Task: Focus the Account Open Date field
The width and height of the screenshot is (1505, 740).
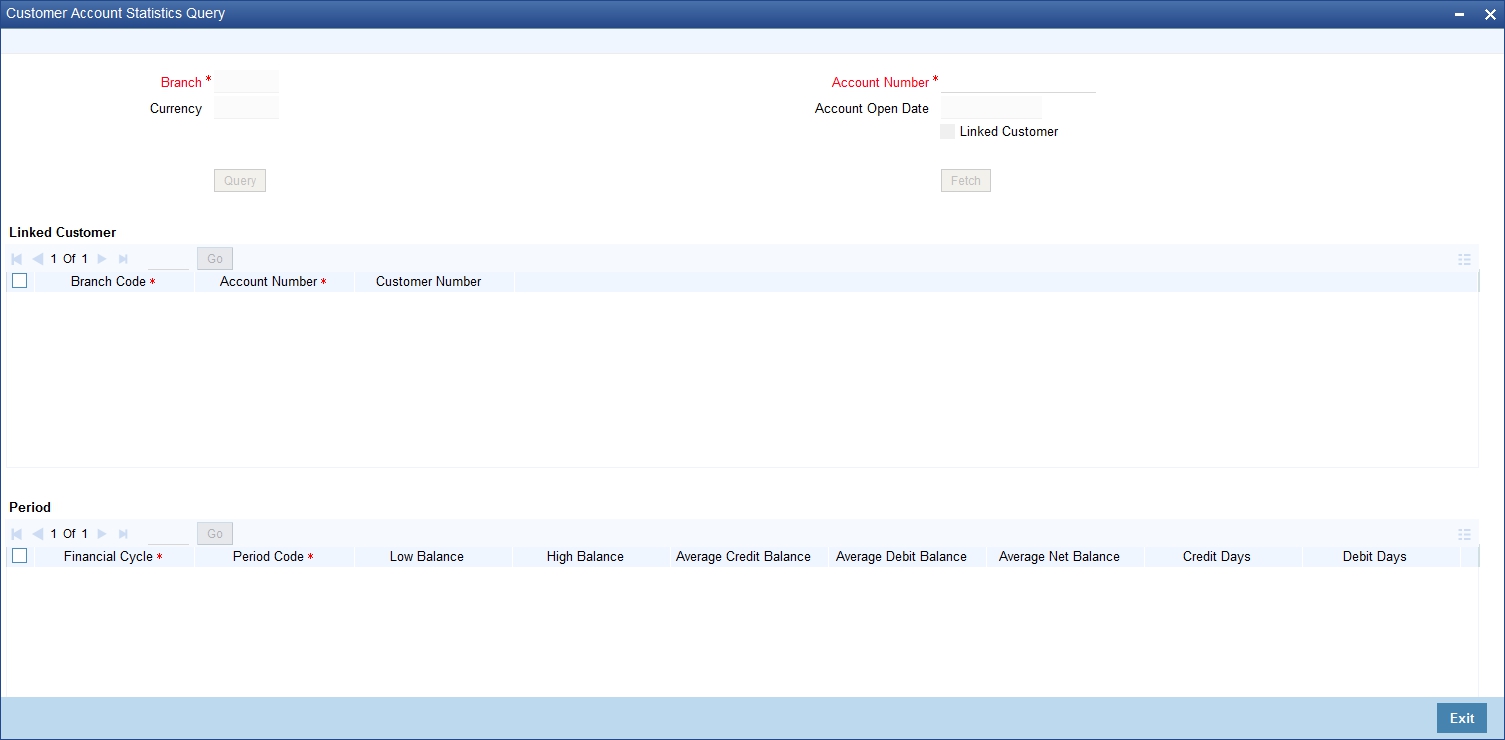Action: pyautogui.click(x=991, y=108)
